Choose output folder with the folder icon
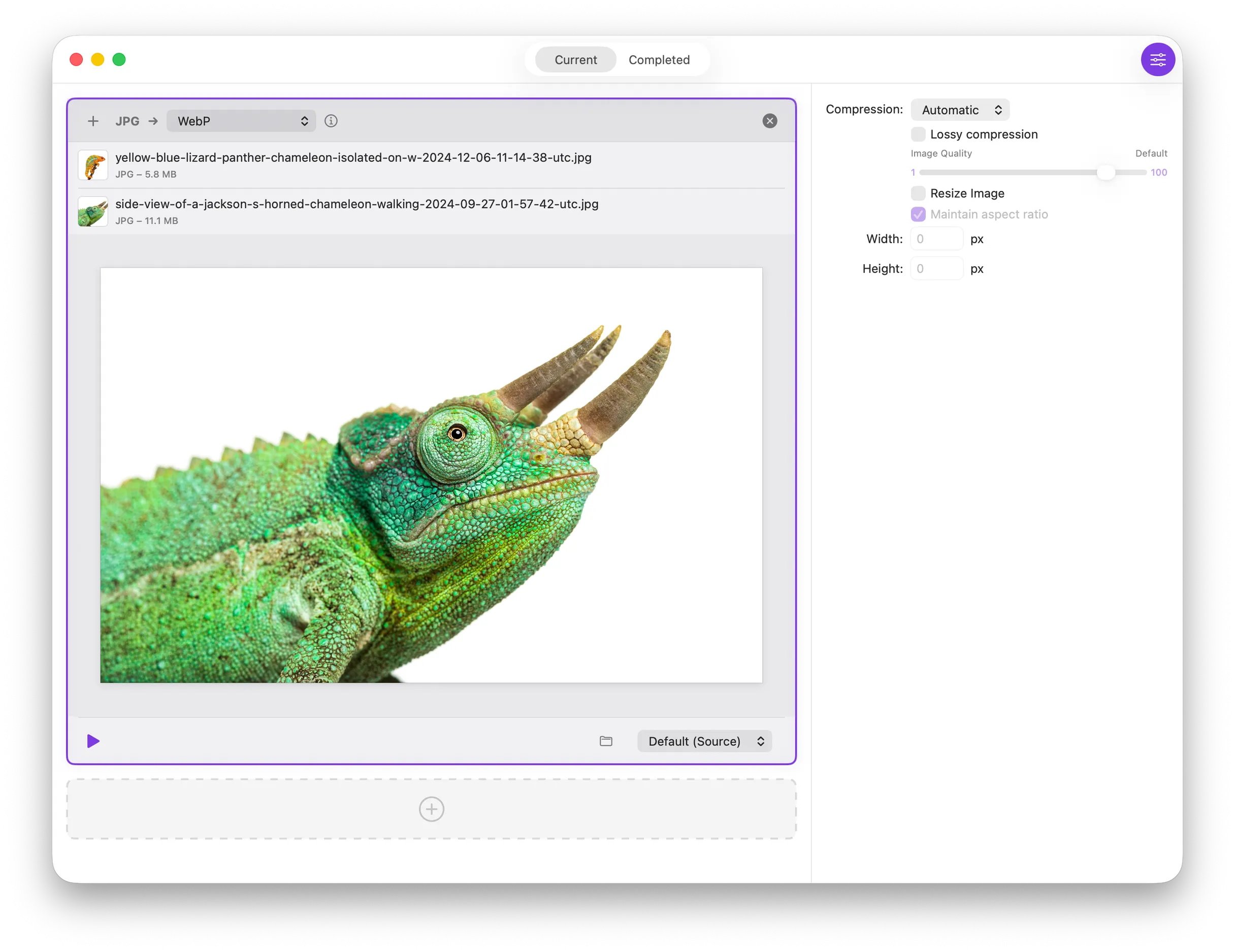Image resolution: width=1235 pixels, height=952 pixels. (606, 741)
